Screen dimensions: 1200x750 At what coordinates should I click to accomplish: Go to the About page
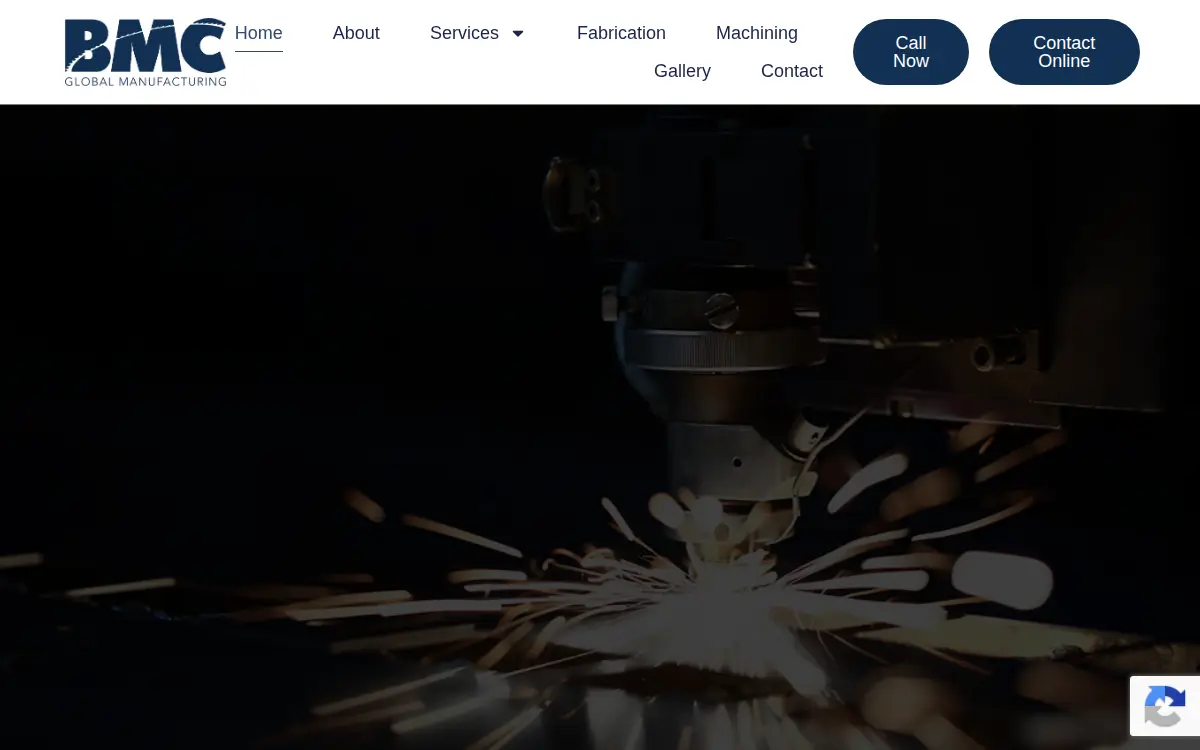[x=356, y=33]
